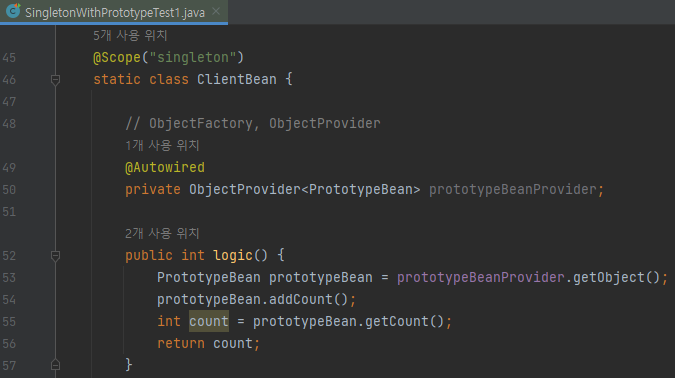The width and height of the screenshot is (675, 378).
Task: Click line number 53 in gutter
Action: coord(9,278)
